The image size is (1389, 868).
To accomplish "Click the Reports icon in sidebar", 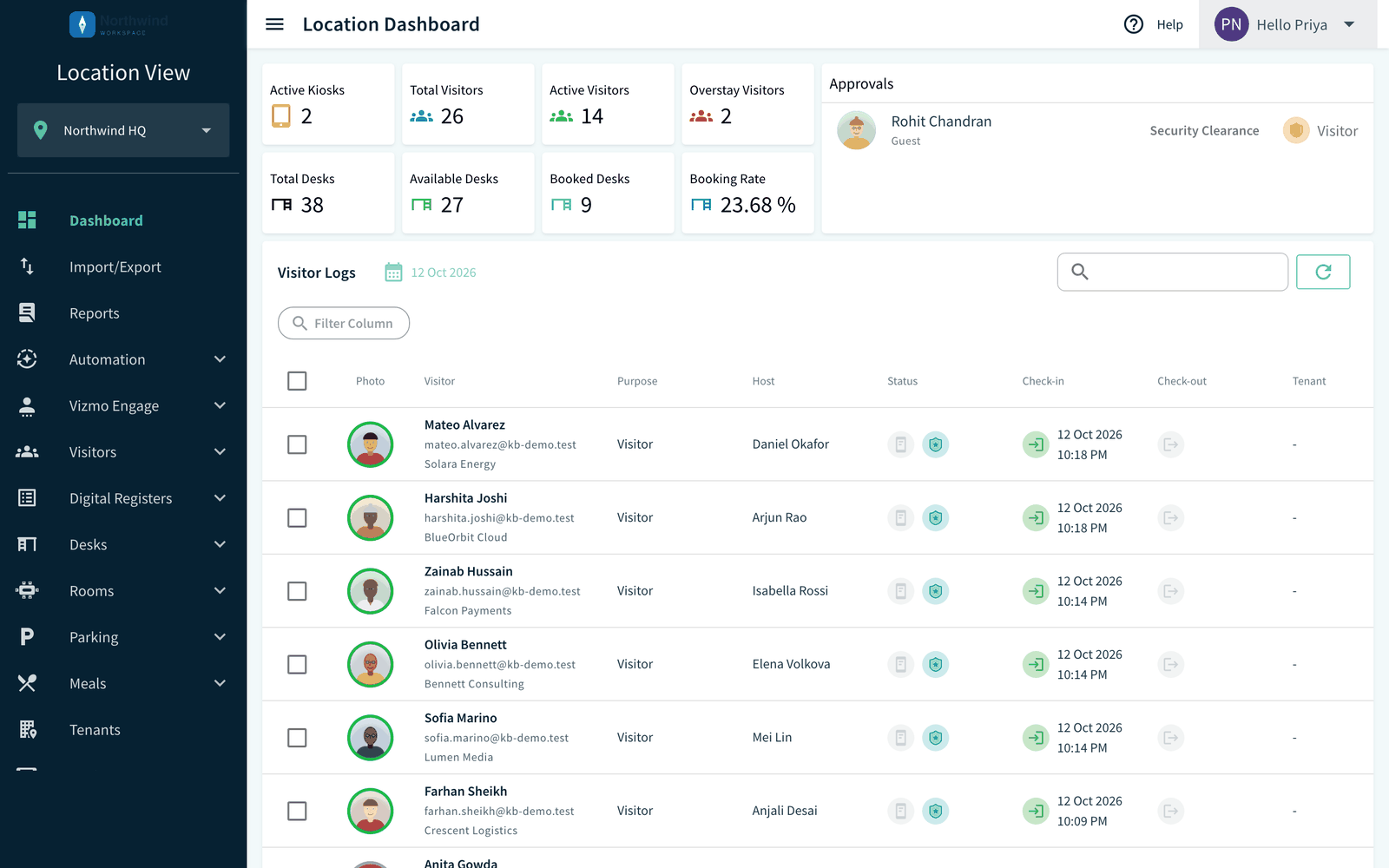I will tap(27, 312).
